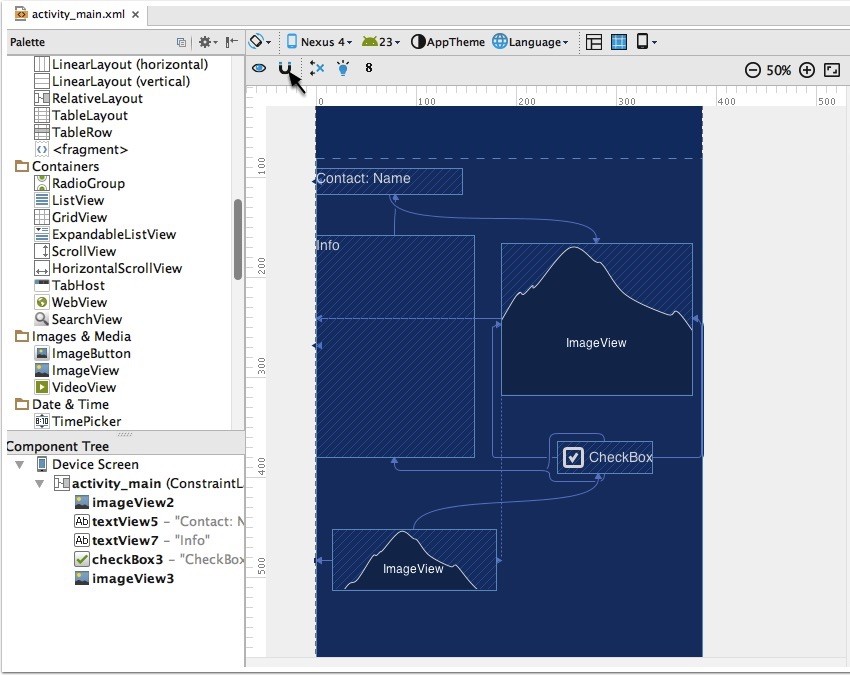
Task: Select Info text view on blueprint
Action: click(x=395, y=346)
